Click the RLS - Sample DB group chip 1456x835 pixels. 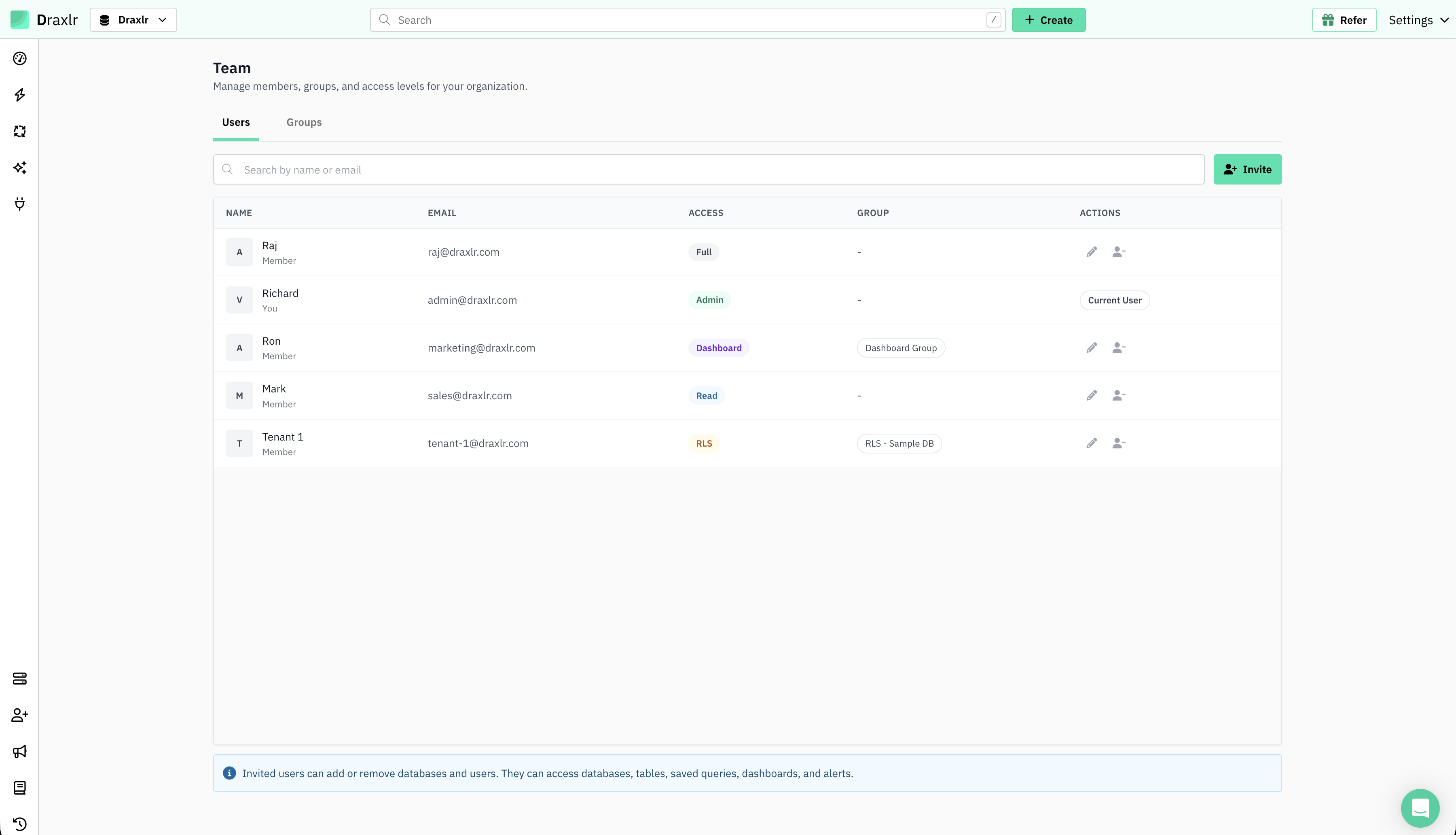[899, 443]
